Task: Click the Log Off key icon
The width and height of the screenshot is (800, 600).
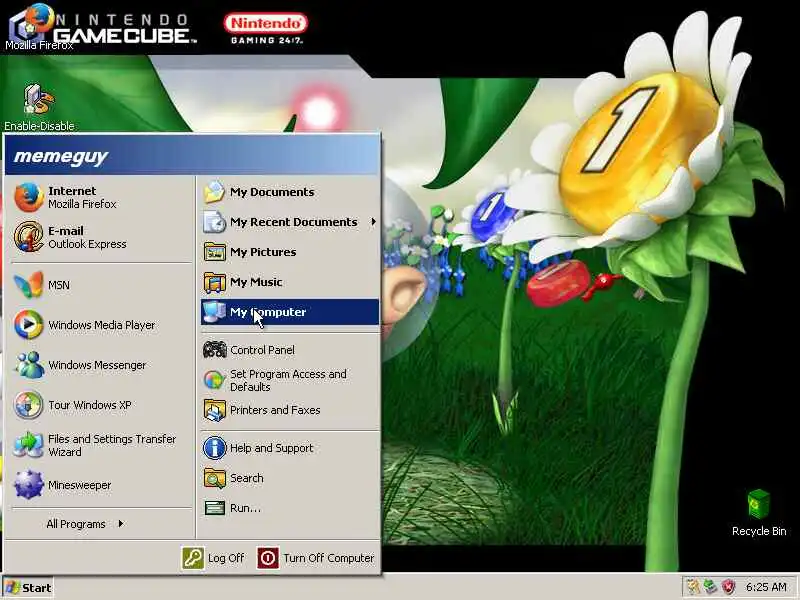Action: point(193,558)
